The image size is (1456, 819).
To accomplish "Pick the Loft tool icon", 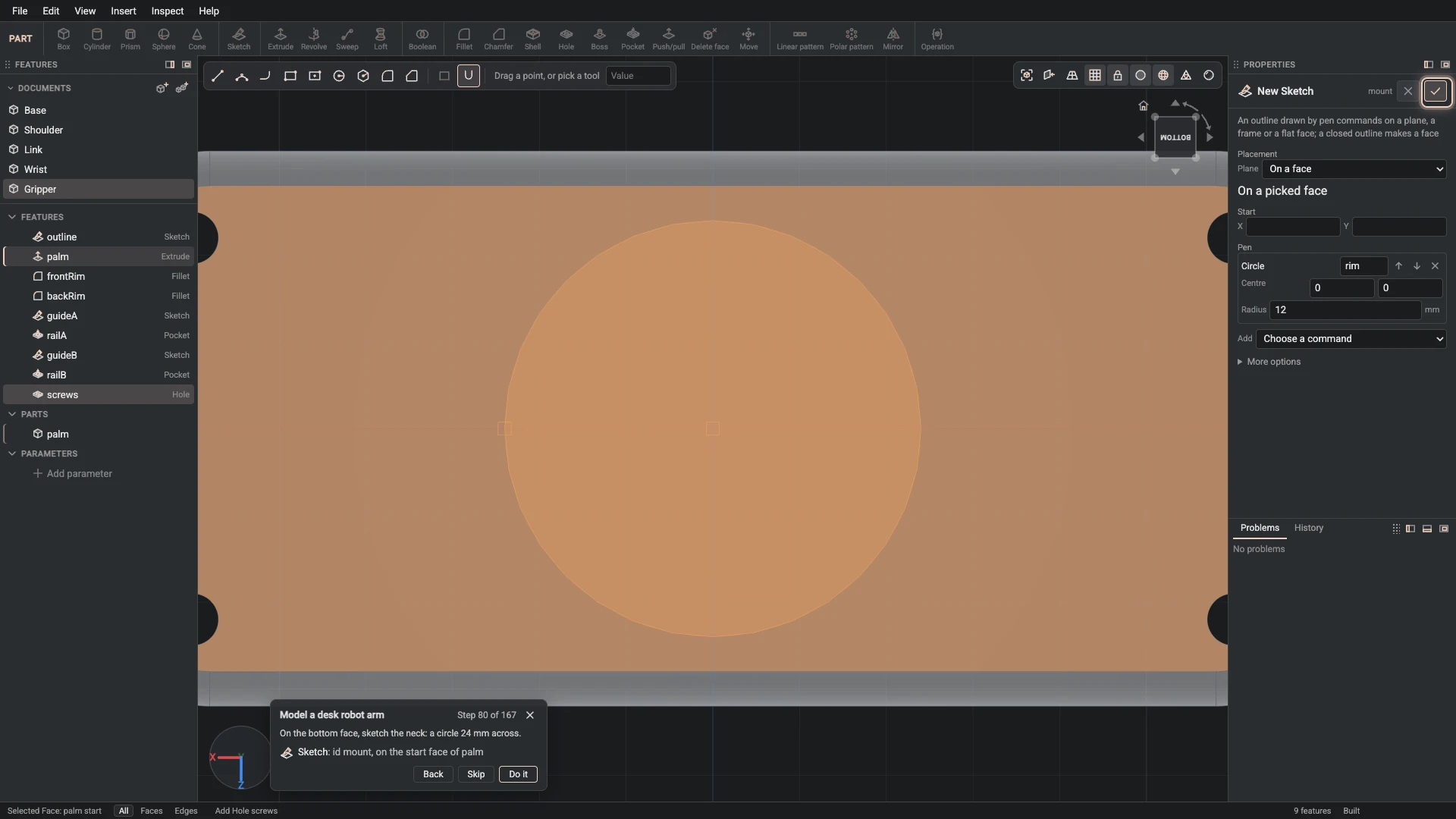I will 380,39.
